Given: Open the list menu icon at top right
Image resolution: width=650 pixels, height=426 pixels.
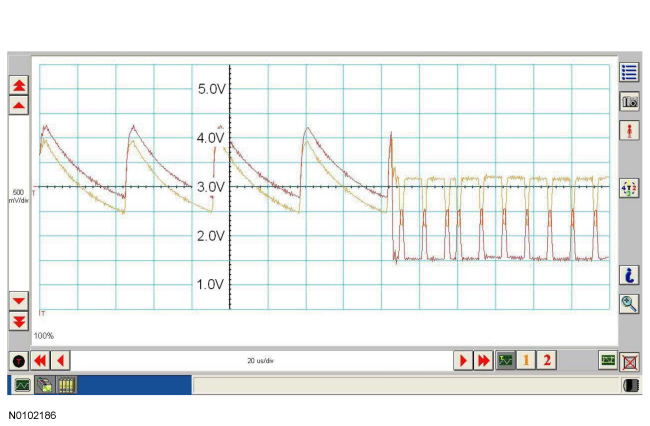Looking at the screenshot, I should point(629,72).
